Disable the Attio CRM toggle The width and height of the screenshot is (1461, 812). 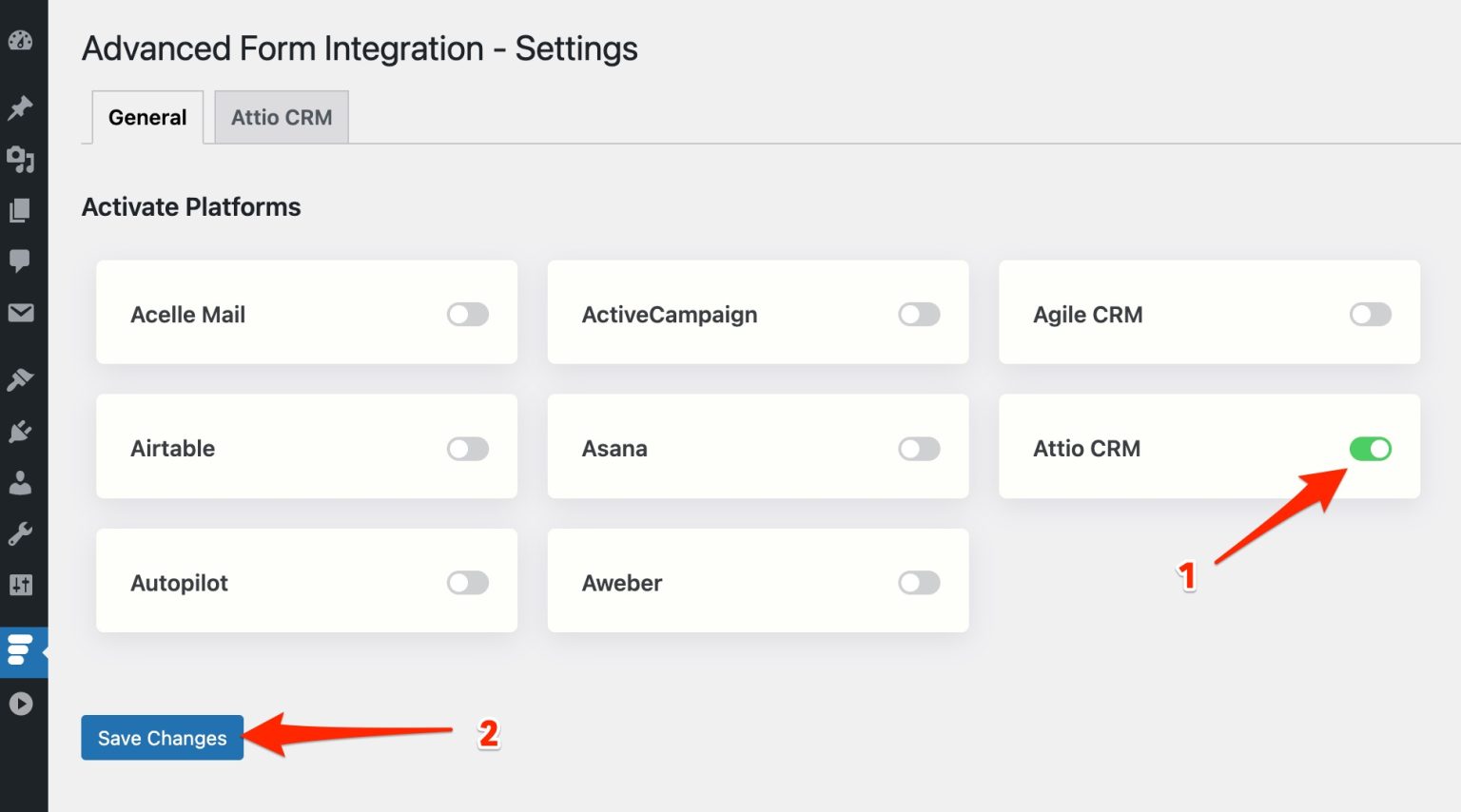1370,448
